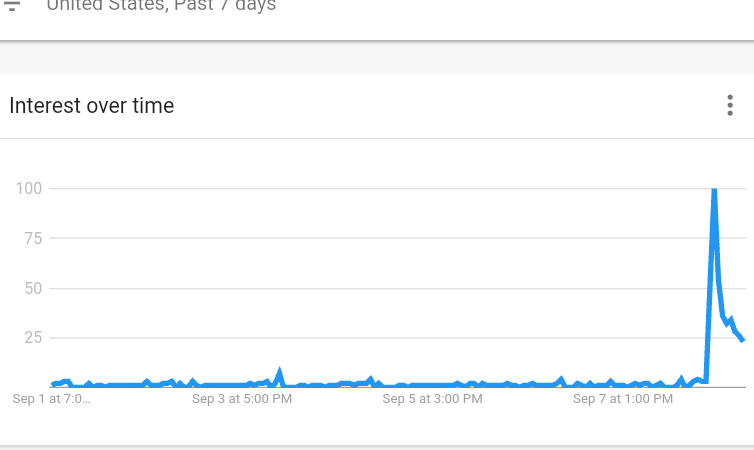Screen dimensions: 754x450
Task: Click the small spike above the Sep 3 label
Action: (280, 372)
